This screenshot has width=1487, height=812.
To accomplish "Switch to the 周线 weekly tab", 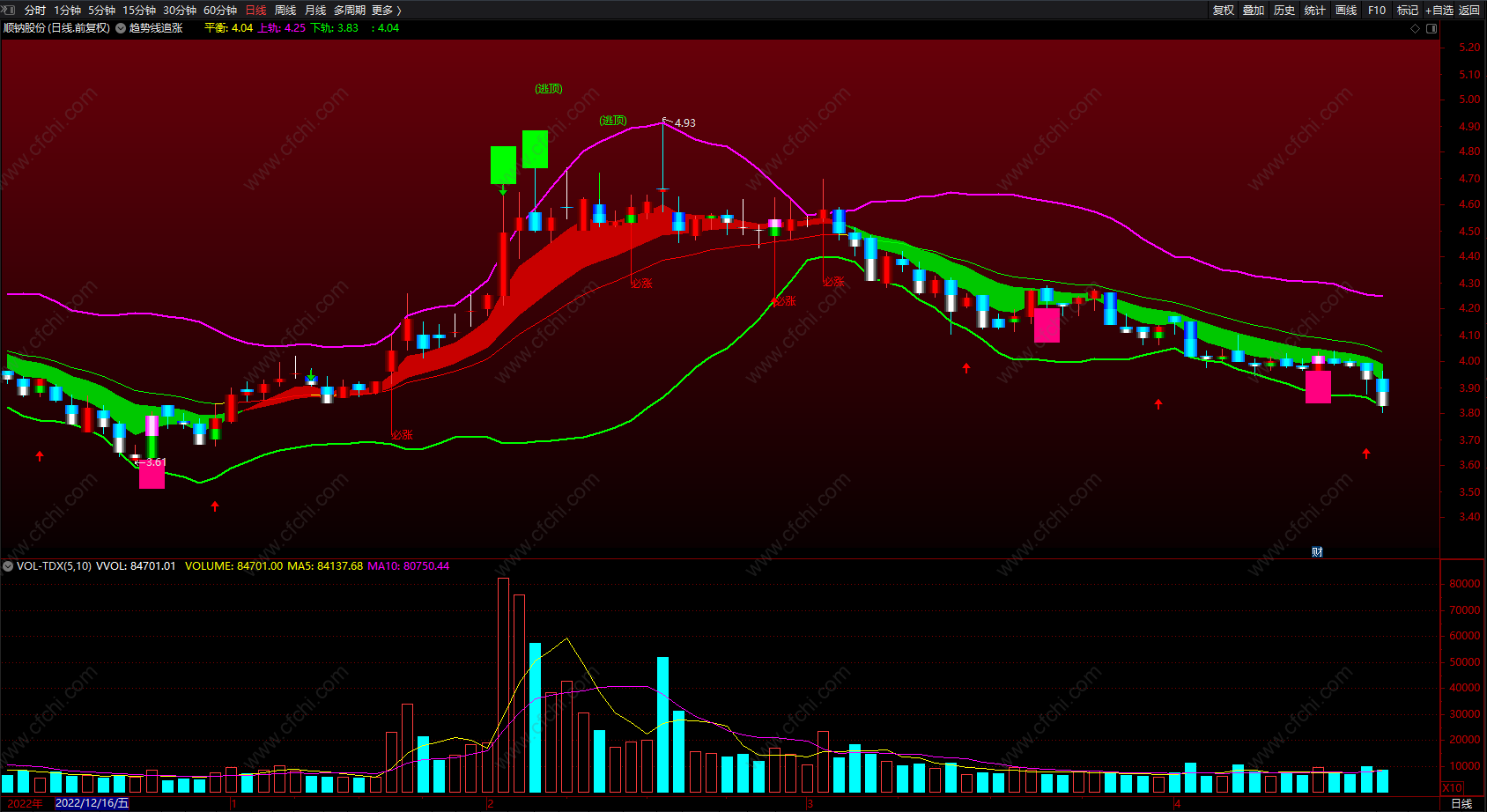I will point(285,10).
